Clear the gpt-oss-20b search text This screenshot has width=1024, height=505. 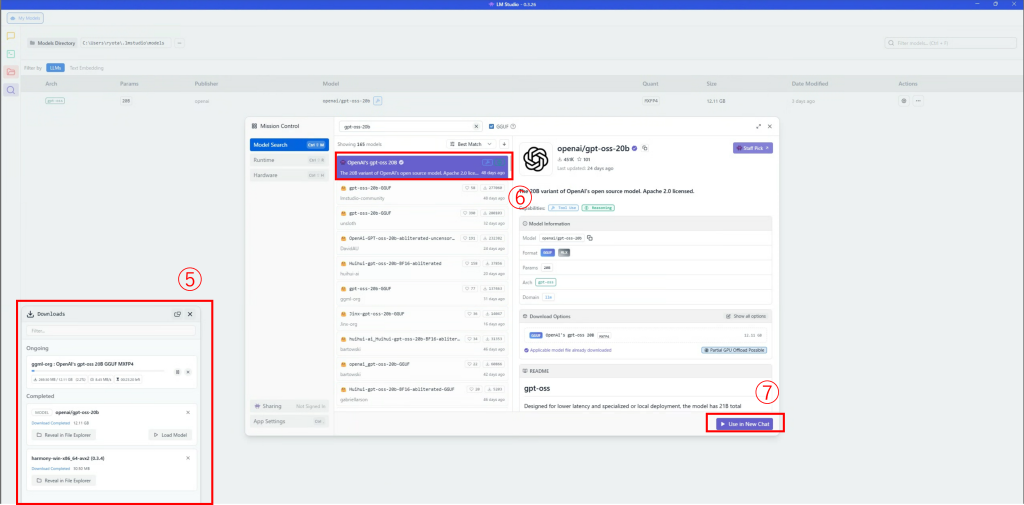476,127
